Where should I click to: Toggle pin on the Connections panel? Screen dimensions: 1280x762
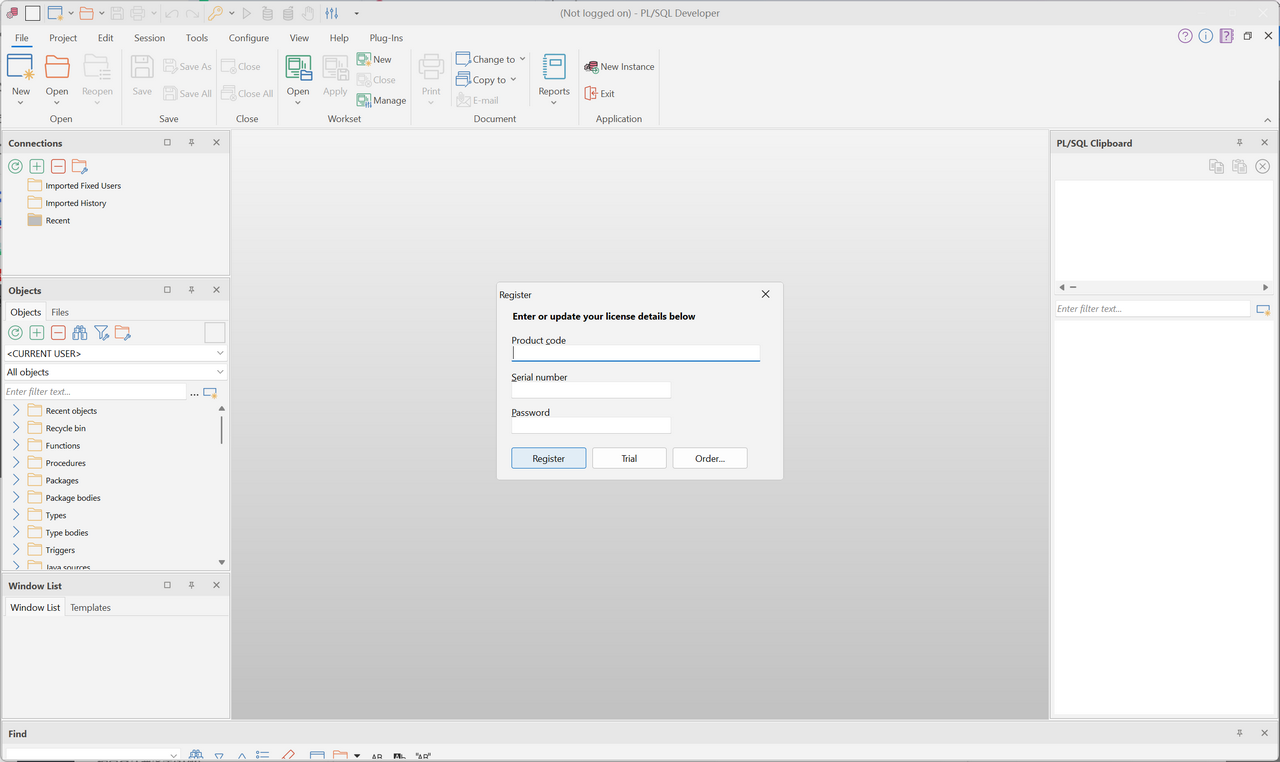click(191, 143)
